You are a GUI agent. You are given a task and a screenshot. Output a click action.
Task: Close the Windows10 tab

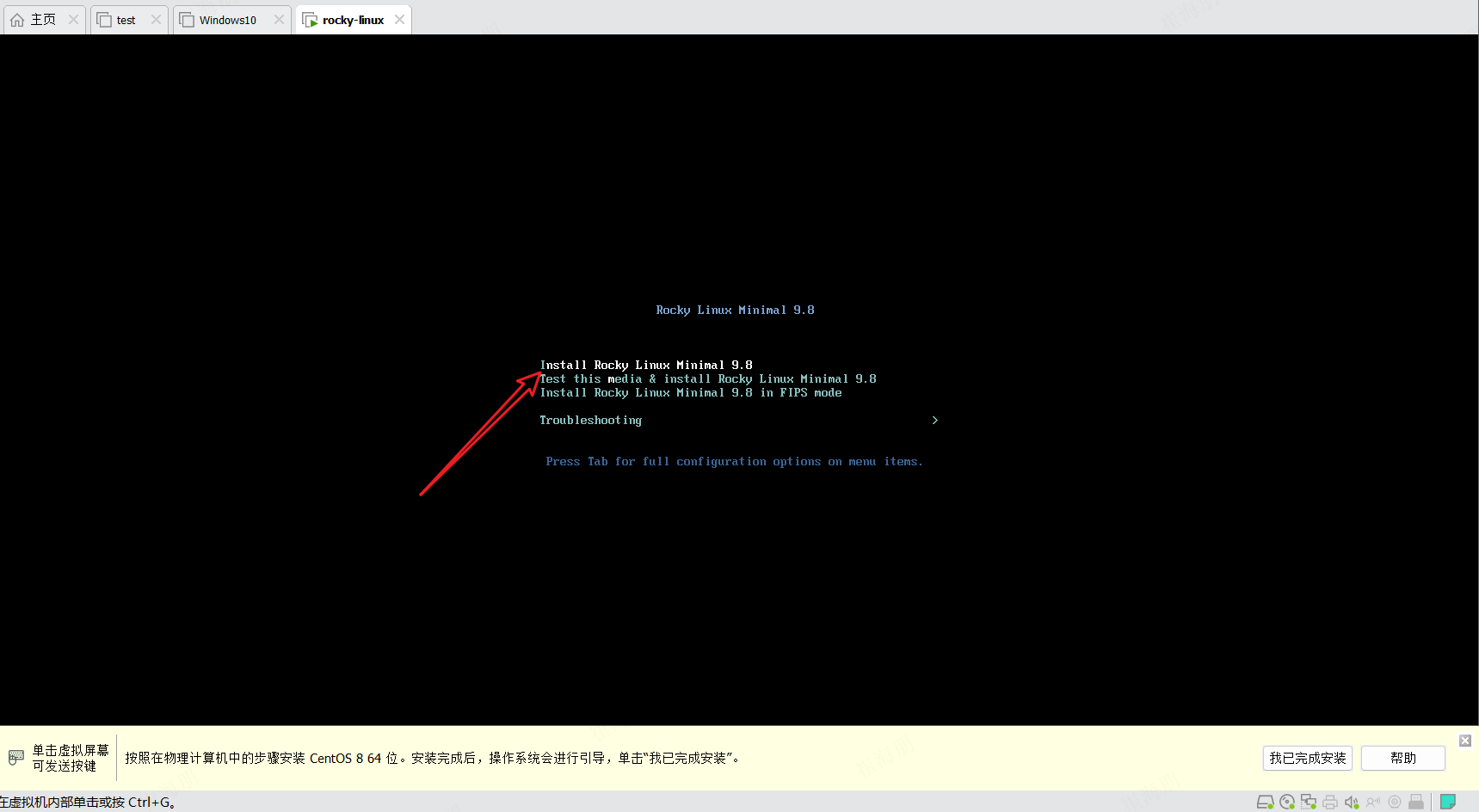tap(279, 20)
